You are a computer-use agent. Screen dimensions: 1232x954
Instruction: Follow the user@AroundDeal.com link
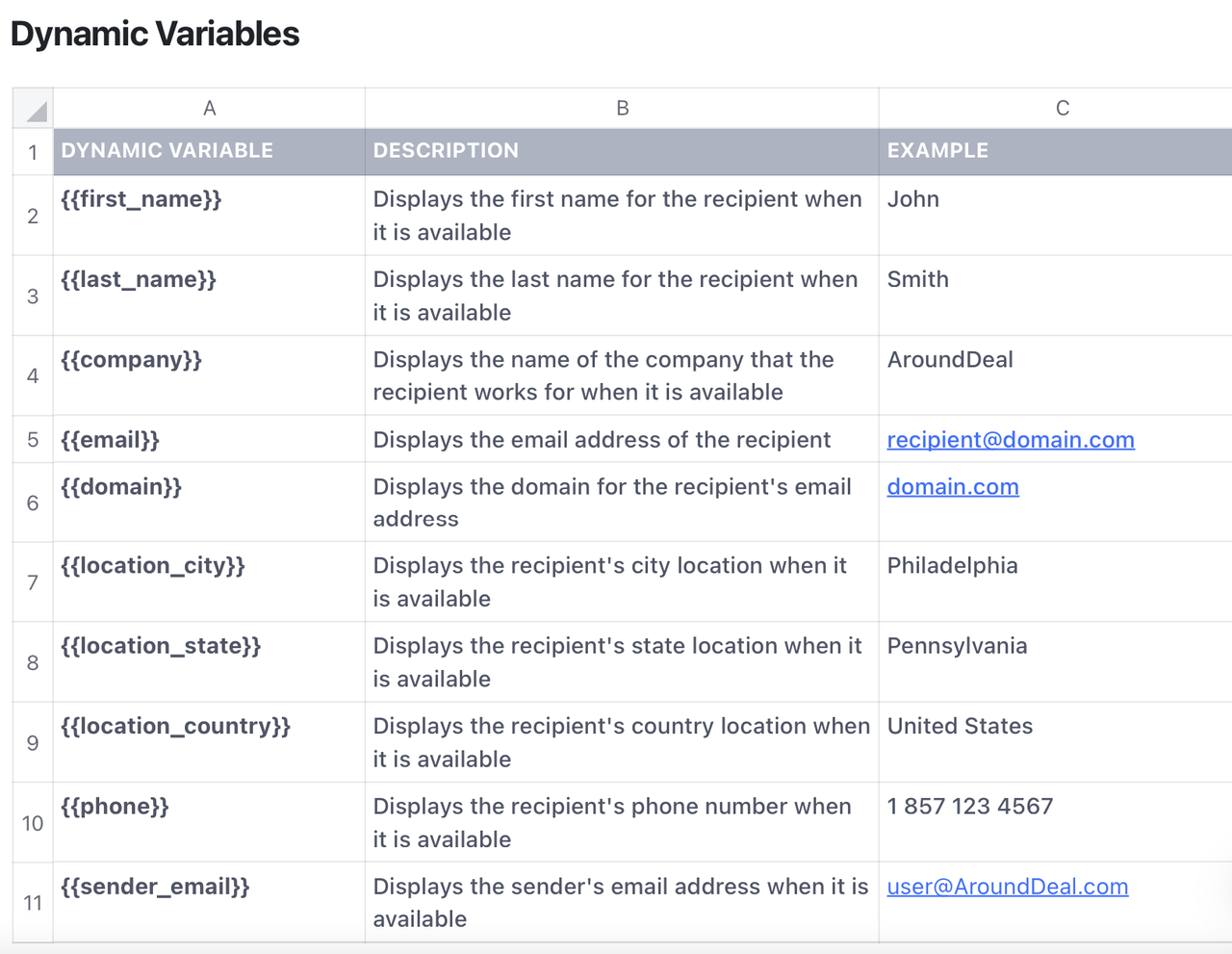coord(1007,887)
